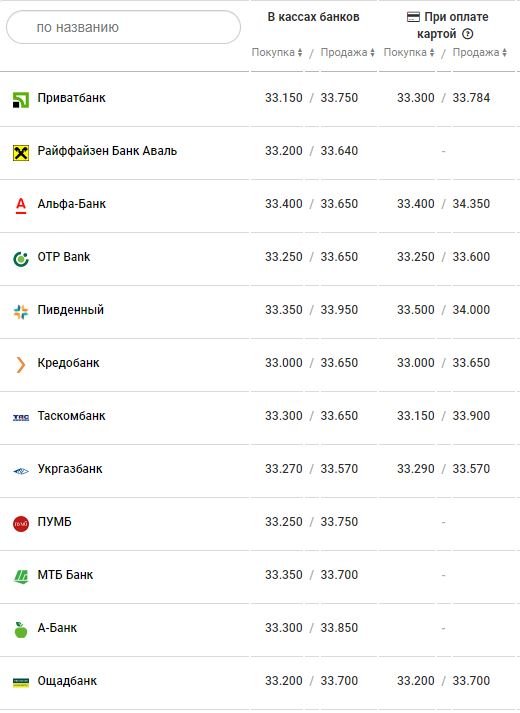
Task: Open the Ощадбанк bank link
Action: (x=67, y=681)
